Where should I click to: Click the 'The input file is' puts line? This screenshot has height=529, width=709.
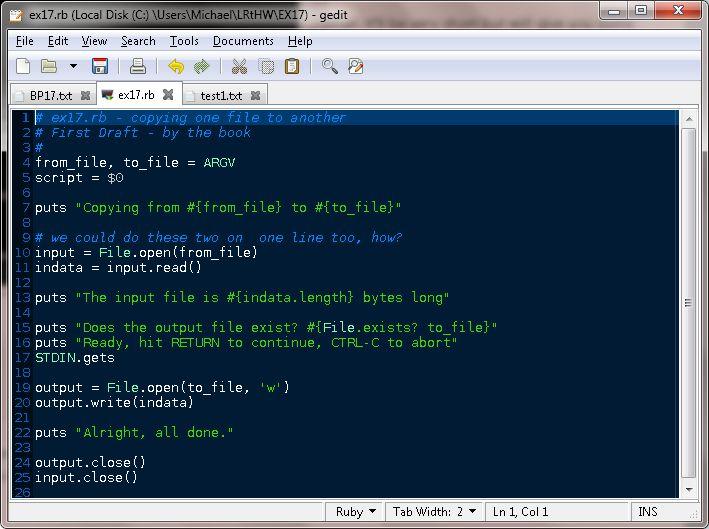pyautogui.click(x=241, y=298)
